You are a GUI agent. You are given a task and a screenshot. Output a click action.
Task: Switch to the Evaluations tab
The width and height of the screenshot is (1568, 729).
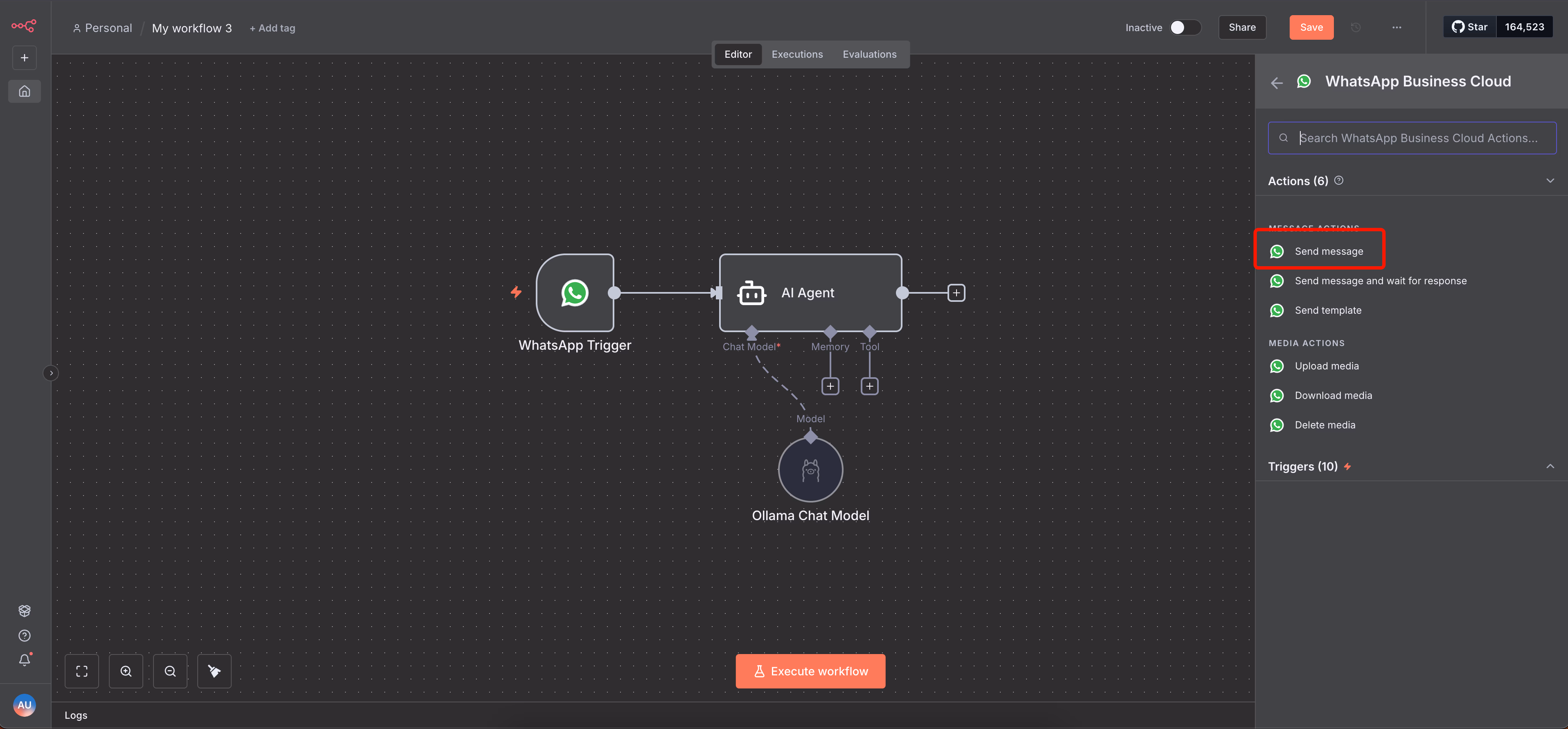[x=869, y=54]
